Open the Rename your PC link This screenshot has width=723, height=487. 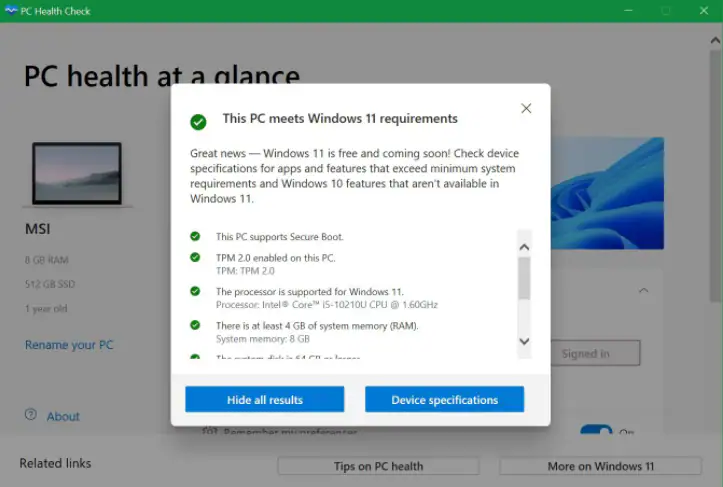coord(69,345)
